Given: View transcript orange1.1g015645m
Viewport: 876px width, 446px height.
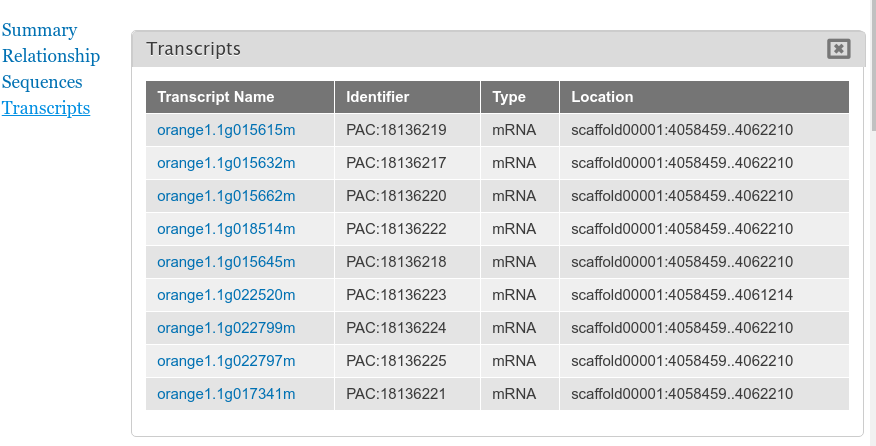Looking at the screenshot, I should pyautogui.click(x=226, y=262).
